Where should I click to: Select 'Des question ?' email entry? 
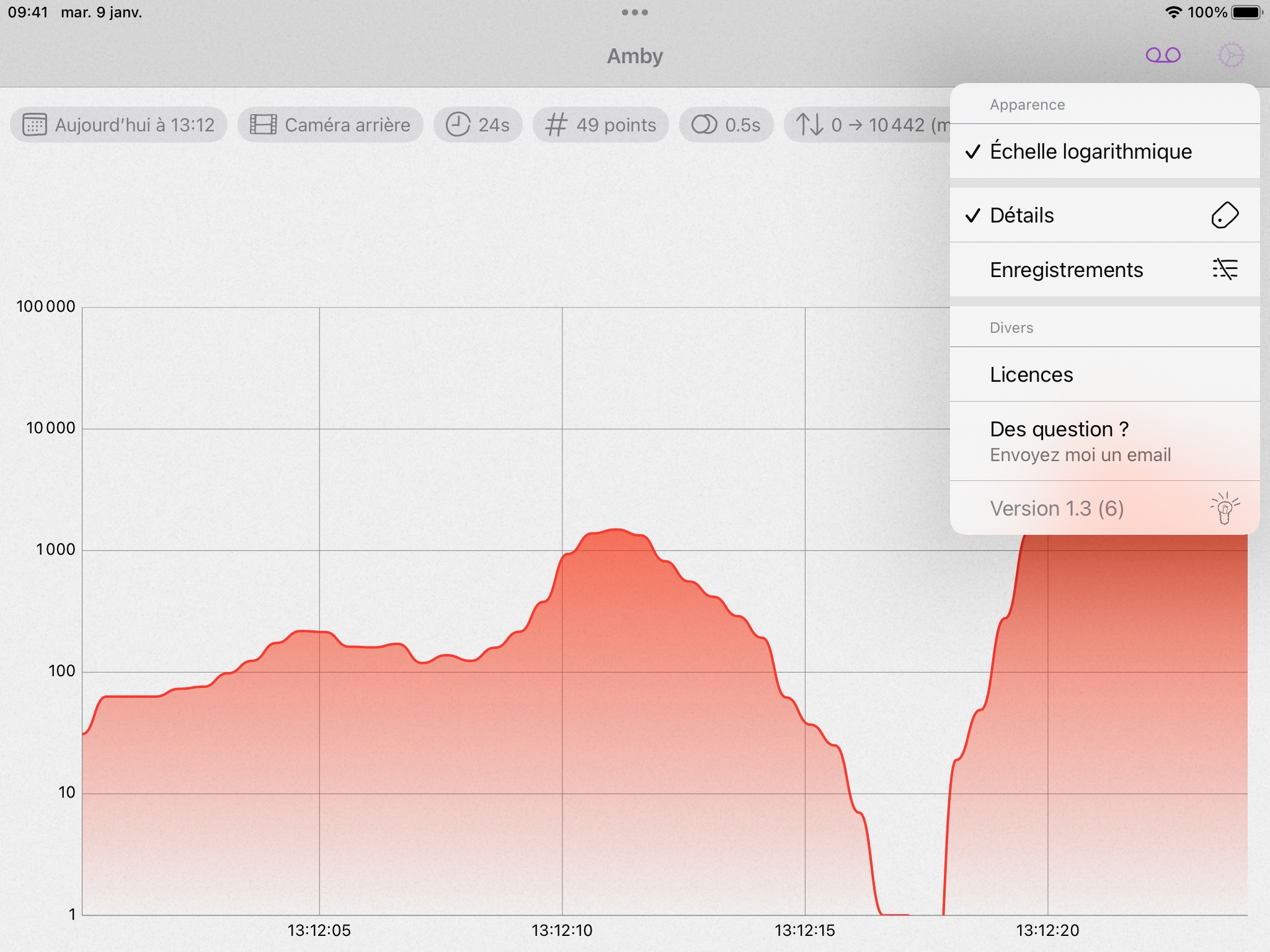coord(1104,441)
